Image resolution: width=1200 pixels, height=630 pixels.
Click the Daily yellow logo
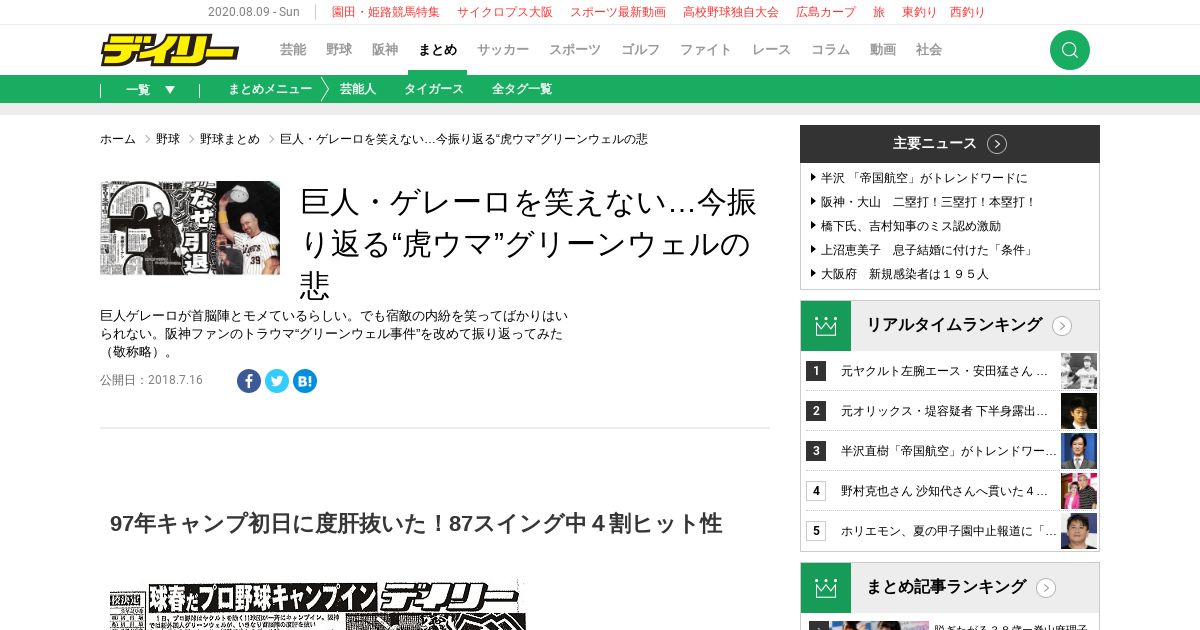tap(169, 50)
